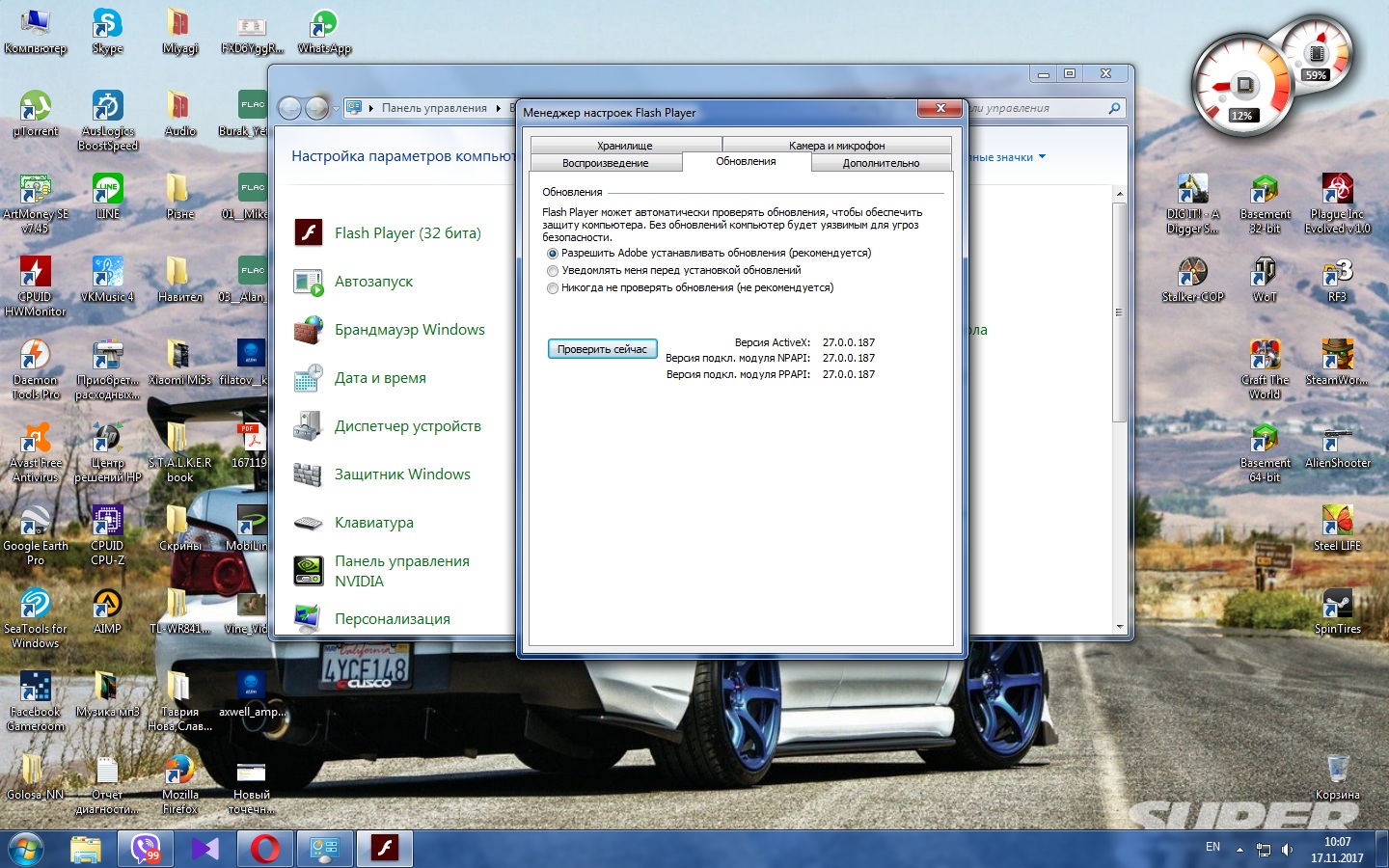Open Персонализация icon in Control Panel

point(308,618)
